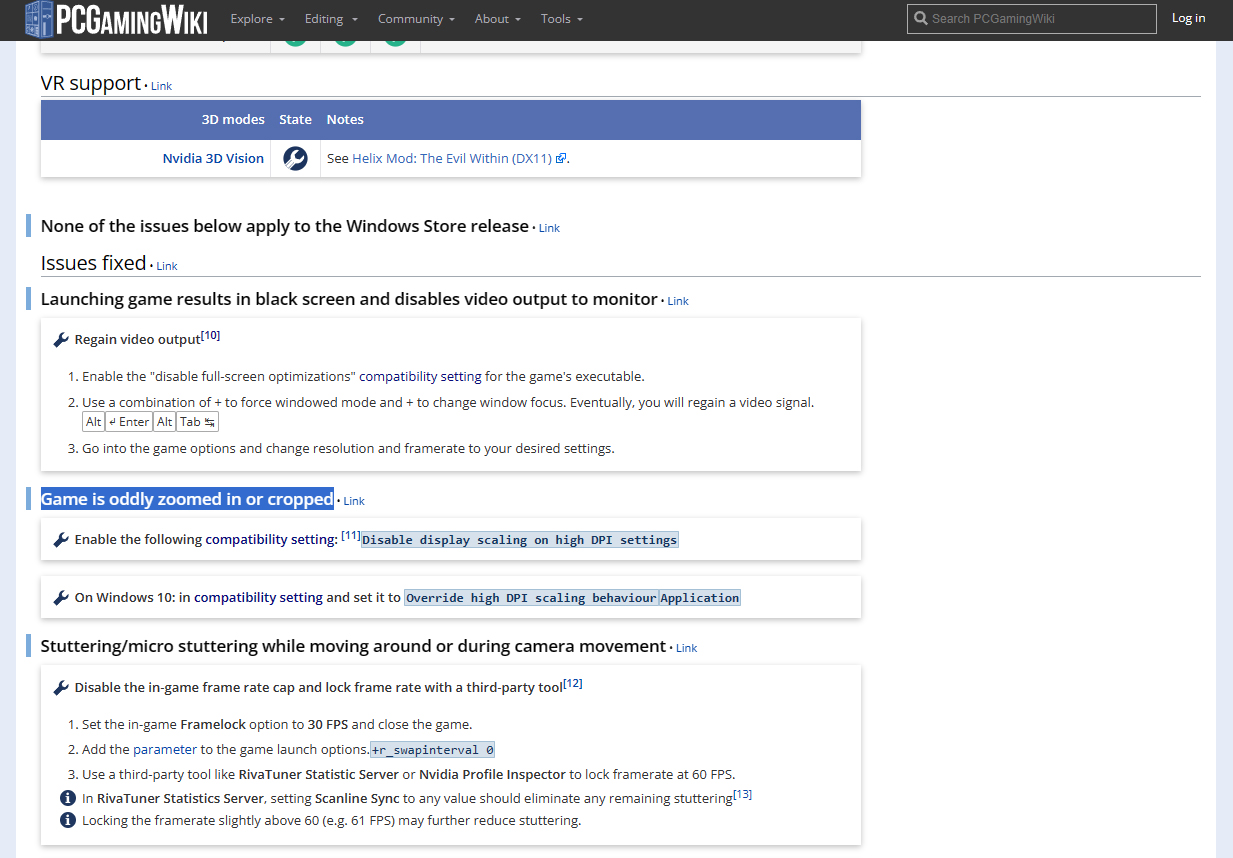Click info icon beside RivaTuner Statistics Server note

68,798
